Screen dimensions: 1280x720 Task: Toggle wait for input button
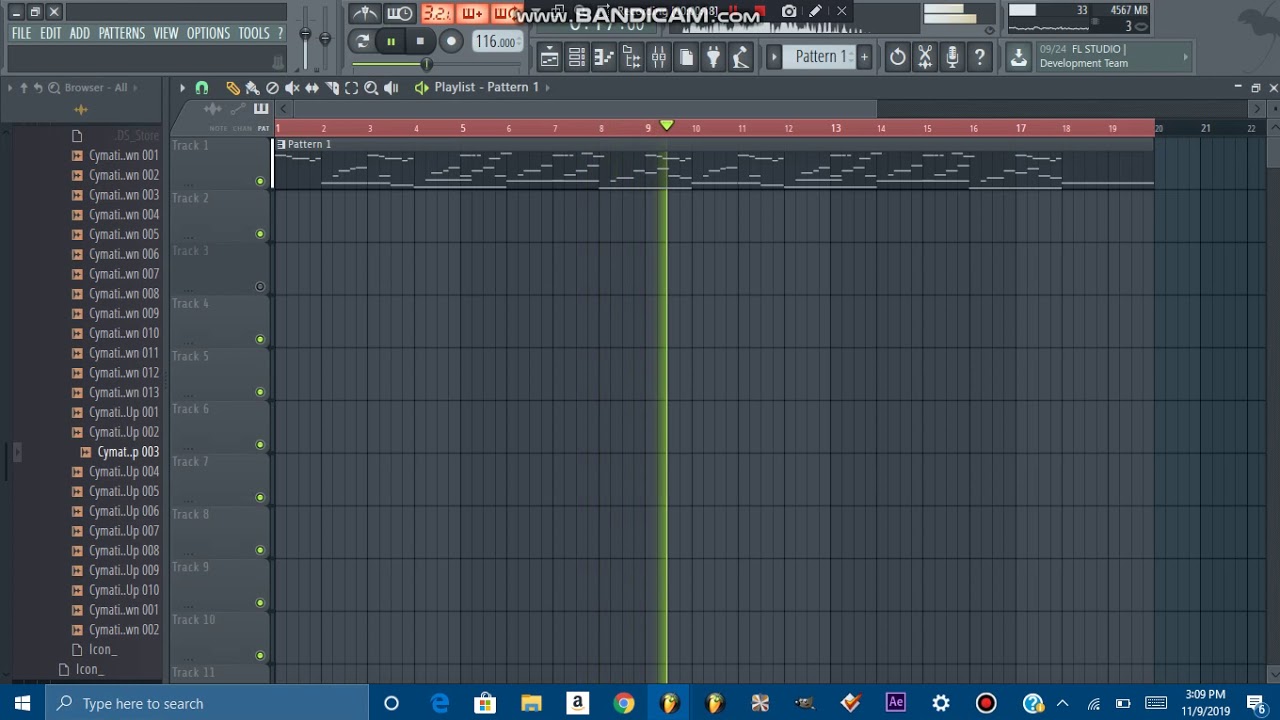tap(399, 13)
